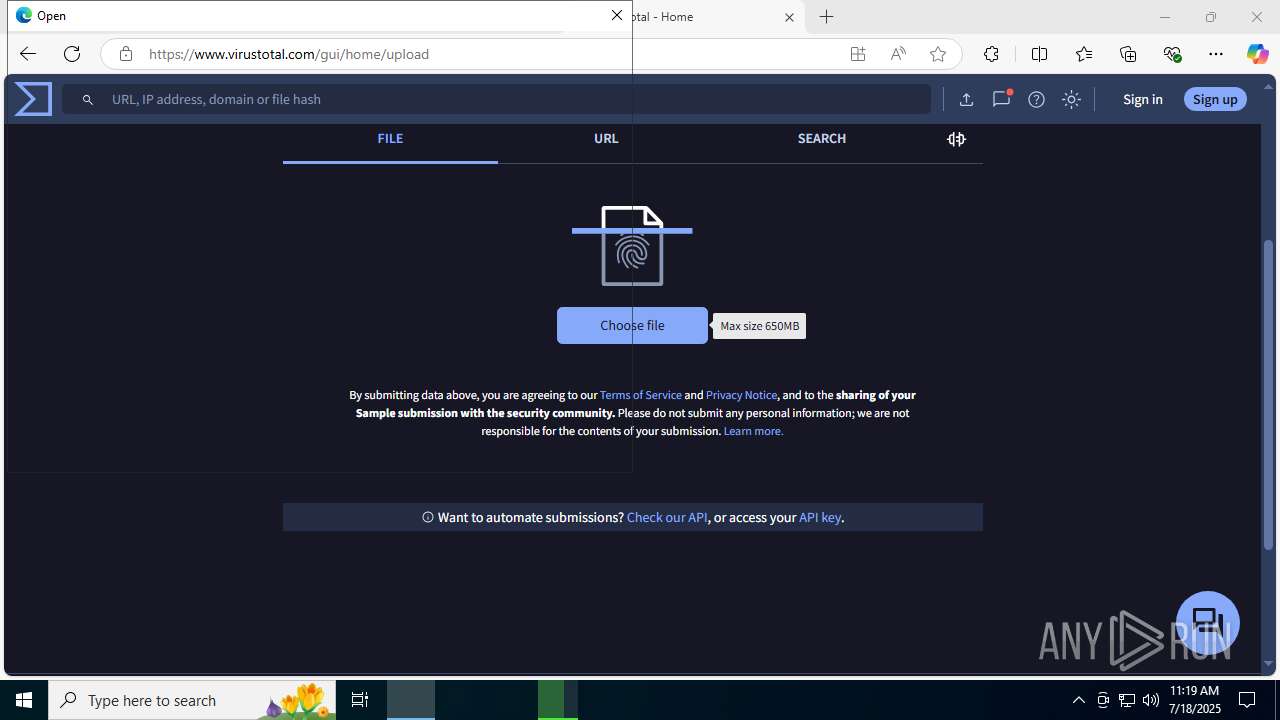Open the API/monitor icon beside SEARCH tab
This screenshot has width=1280, height=720.
click(x=956, y=139)
